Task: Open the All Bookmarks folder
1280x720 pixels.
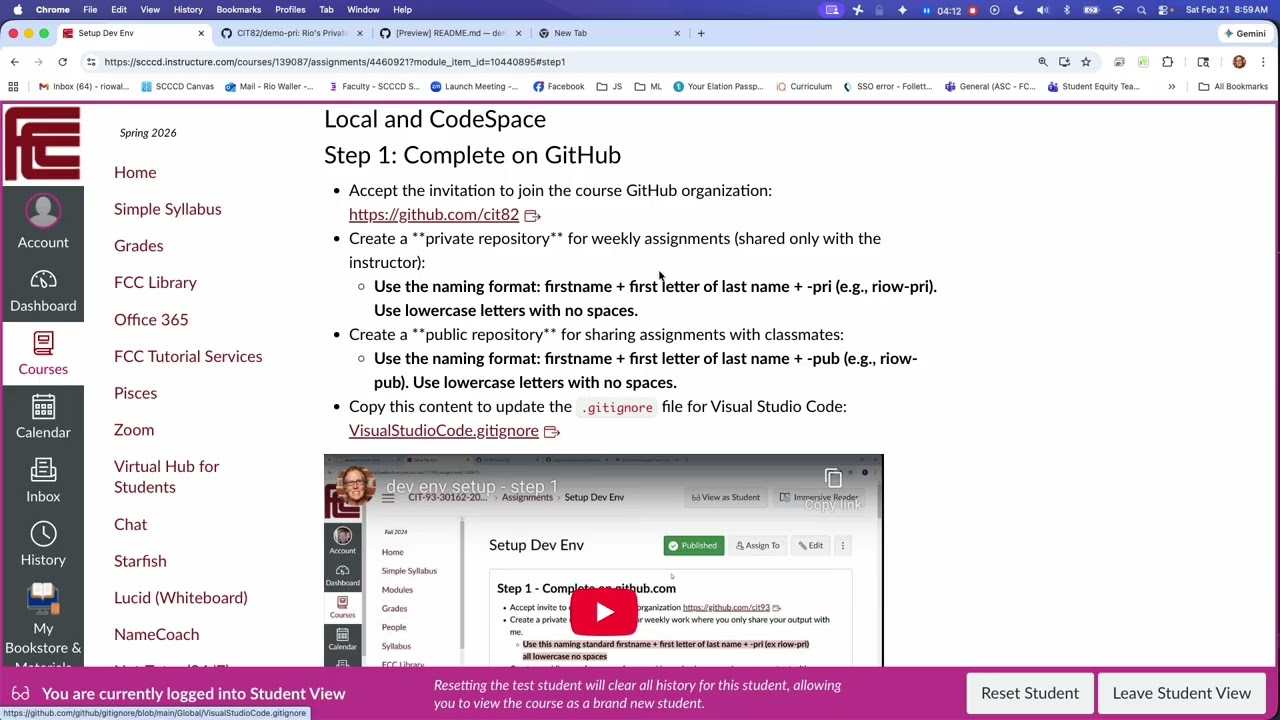Action: (x=1234, y=87)
